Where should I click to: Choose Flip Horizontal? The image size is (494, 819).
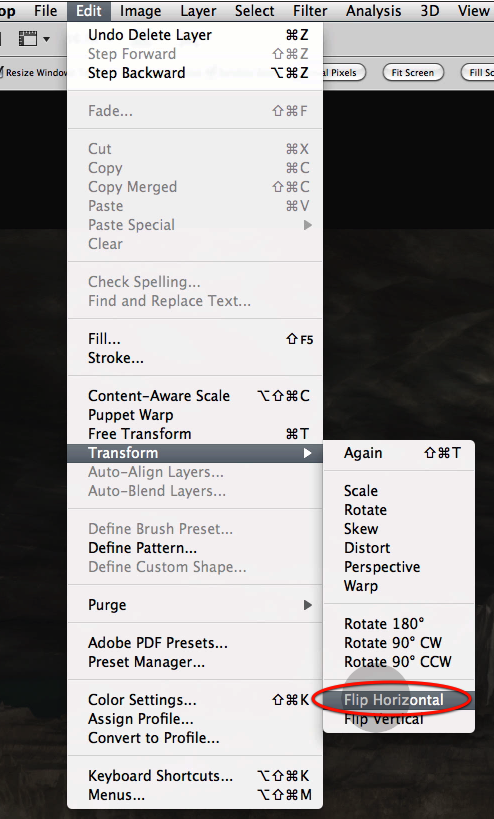click(399, 700)
